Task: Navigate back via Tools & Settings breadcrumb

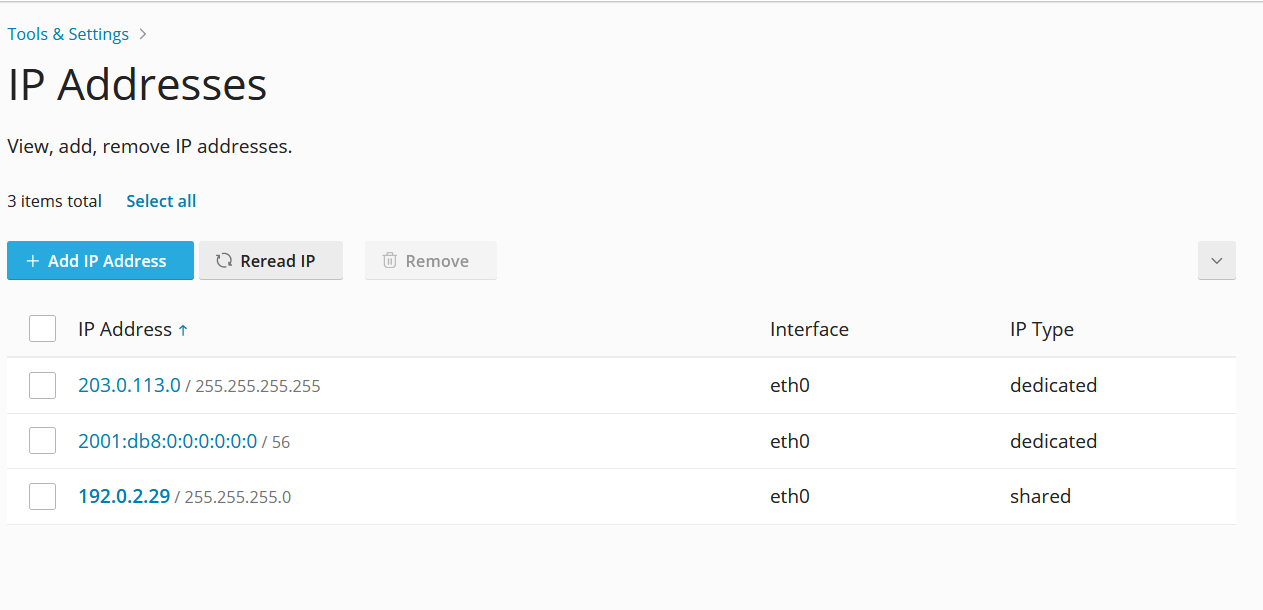Action: point(67,33)
